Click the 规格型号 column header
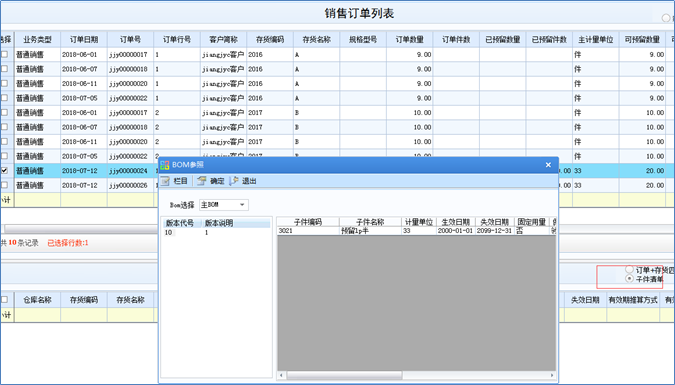This screenshot has width=675, height=385. 363,40
